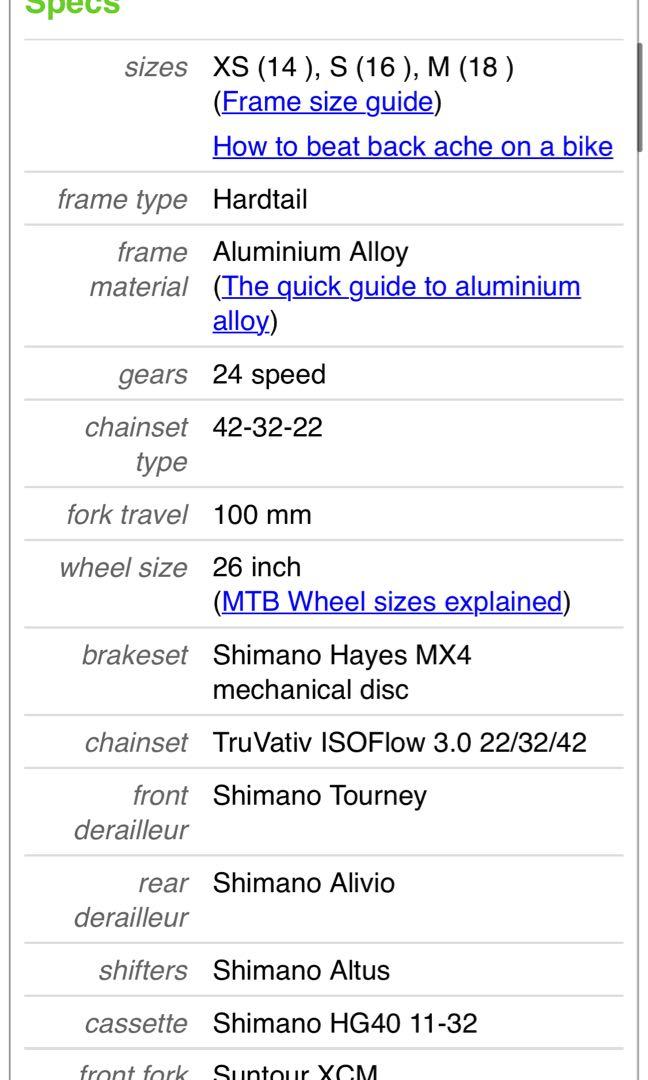Click the Specs heading
This screenshot has height=1080, width=648.
[72, 7]
